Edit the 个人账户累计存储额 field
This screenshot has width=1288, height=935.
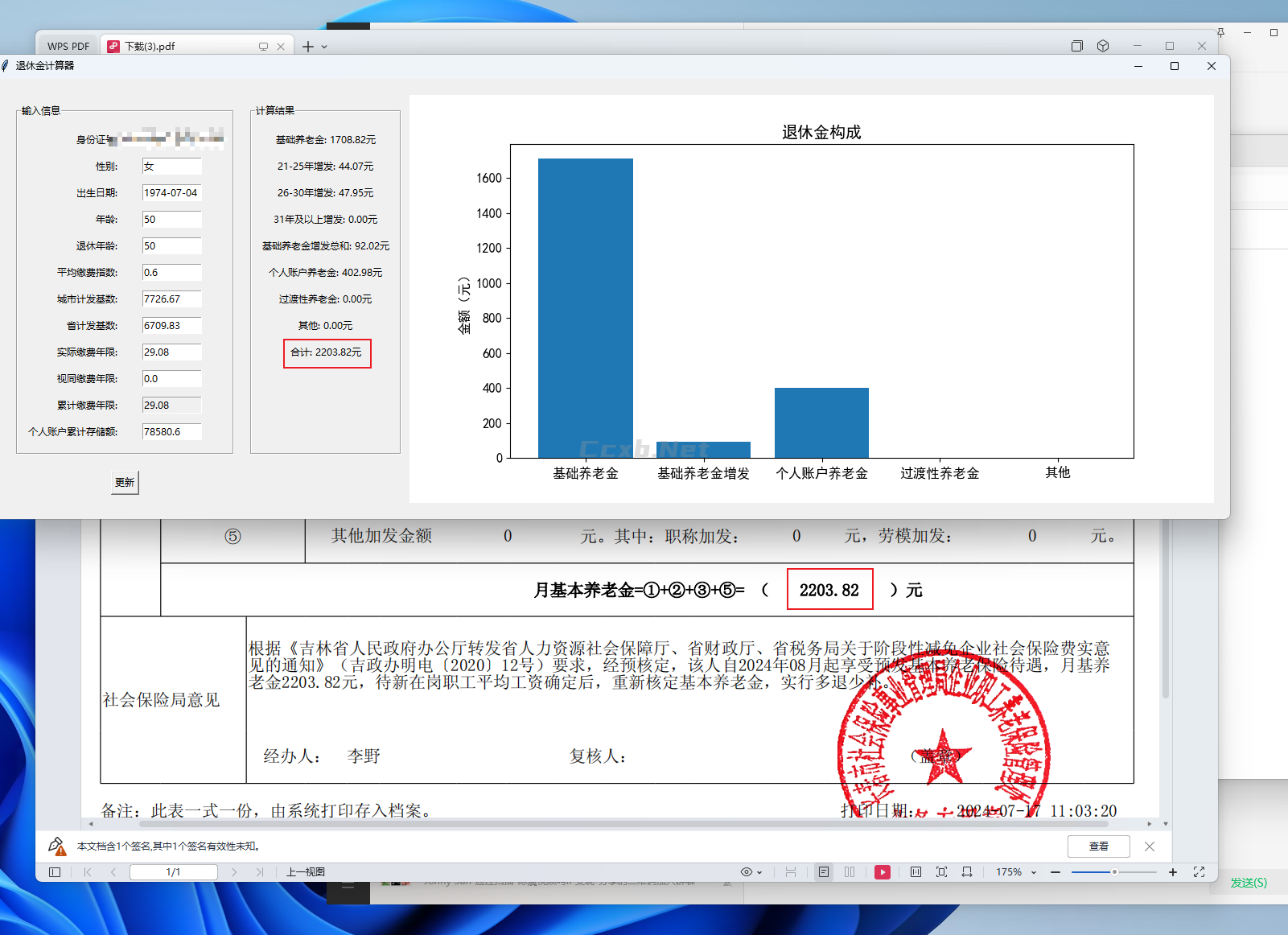point(172,432)
